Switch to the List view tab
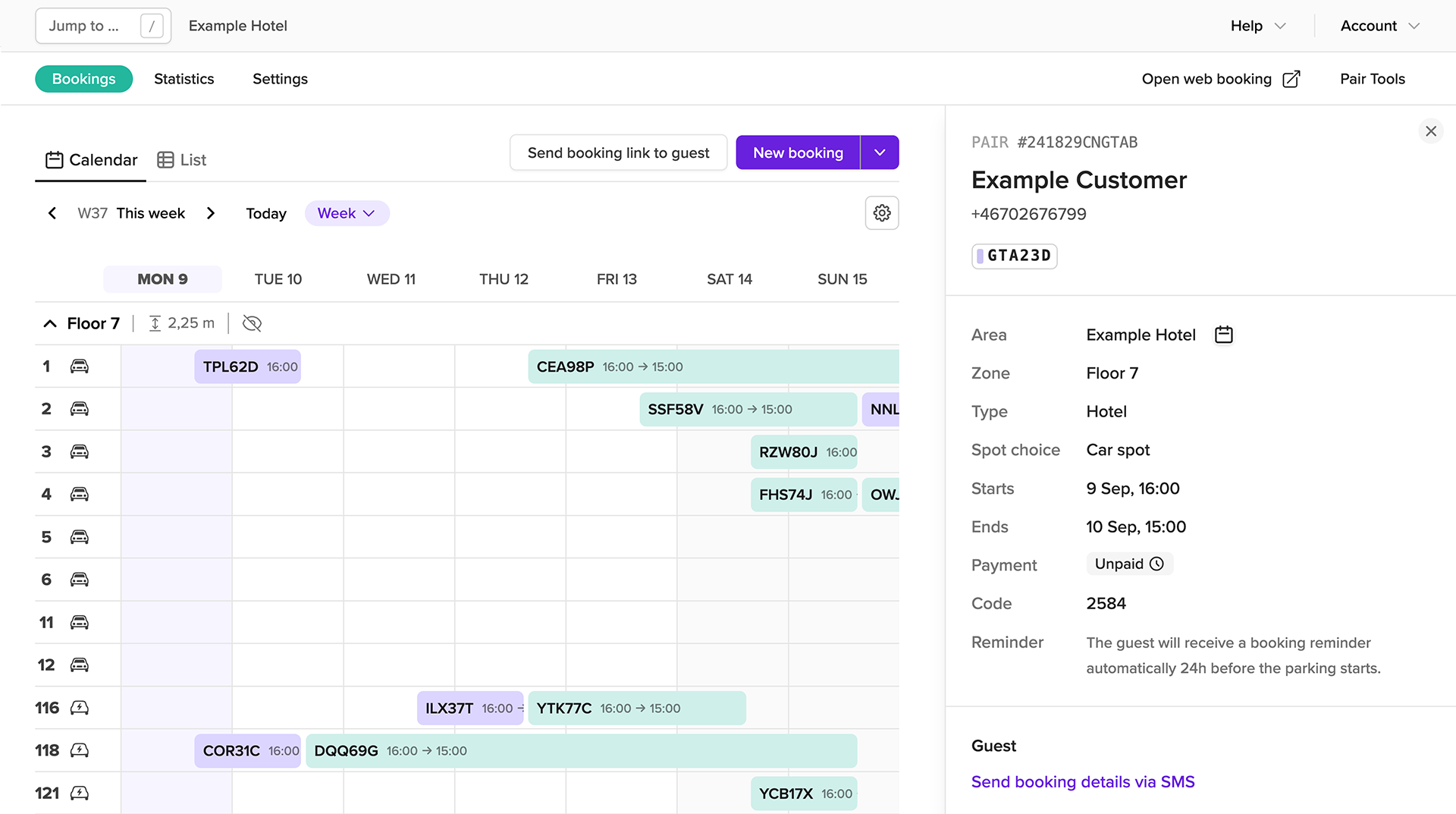Viewport: 1456px width, 814px height. coord(182,160)
